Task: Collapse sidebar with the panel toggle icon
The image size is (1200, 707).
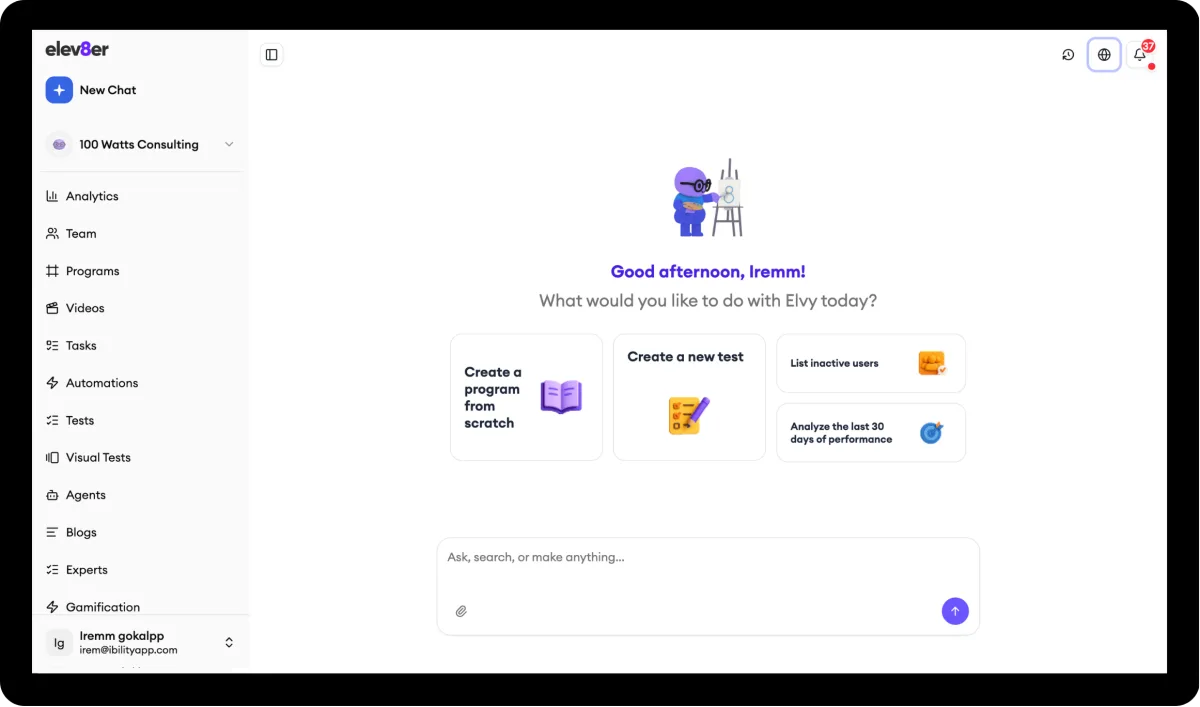Action: click(x=272, y=55)
